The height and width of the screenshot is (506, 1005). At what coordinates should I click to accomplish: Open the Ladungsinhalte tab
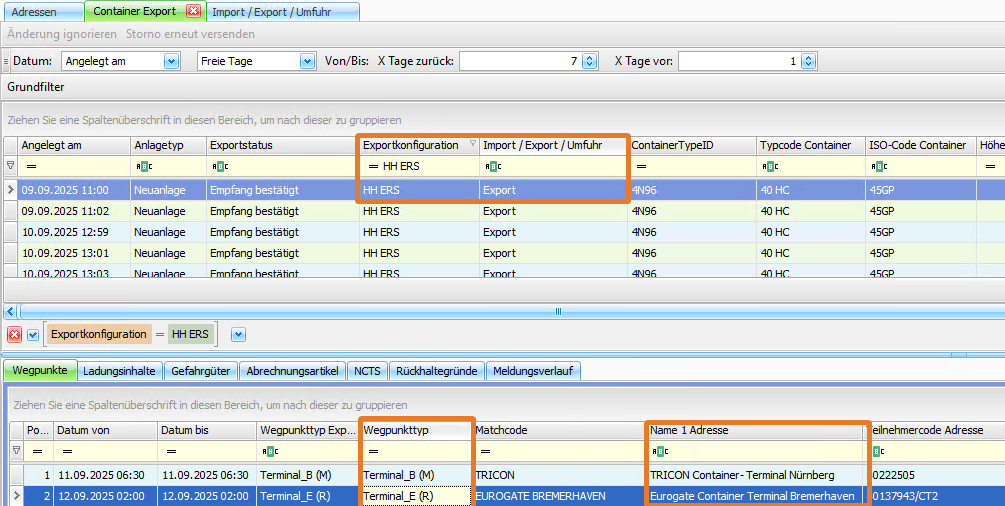click(x=119, y=371)
